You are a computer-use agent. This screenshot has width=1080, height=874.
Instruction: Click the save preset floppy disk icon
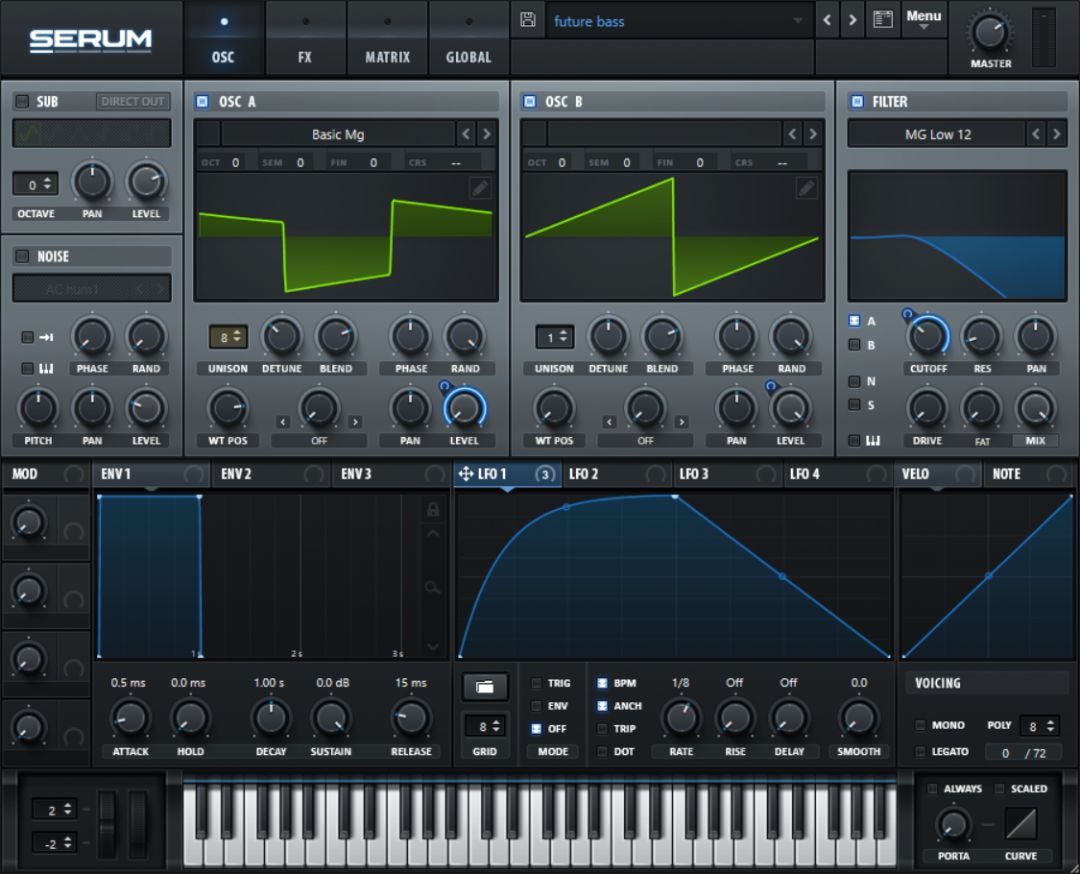tap(528, 19)
